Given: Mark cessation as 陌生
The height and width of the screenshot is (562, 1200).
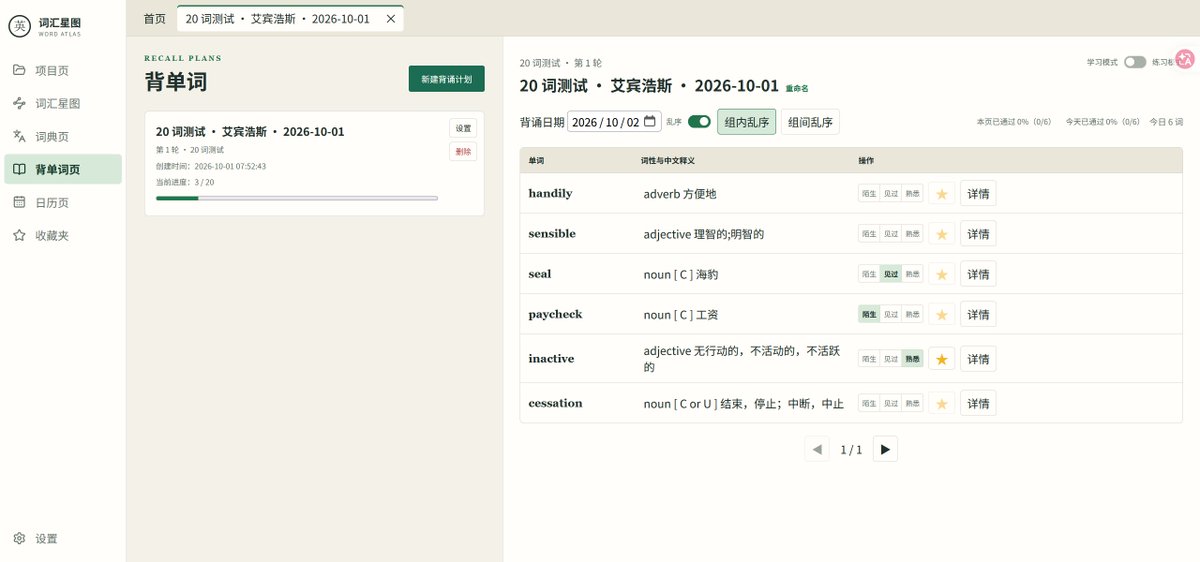Looking at the screenshot, I should click(869, 403).
